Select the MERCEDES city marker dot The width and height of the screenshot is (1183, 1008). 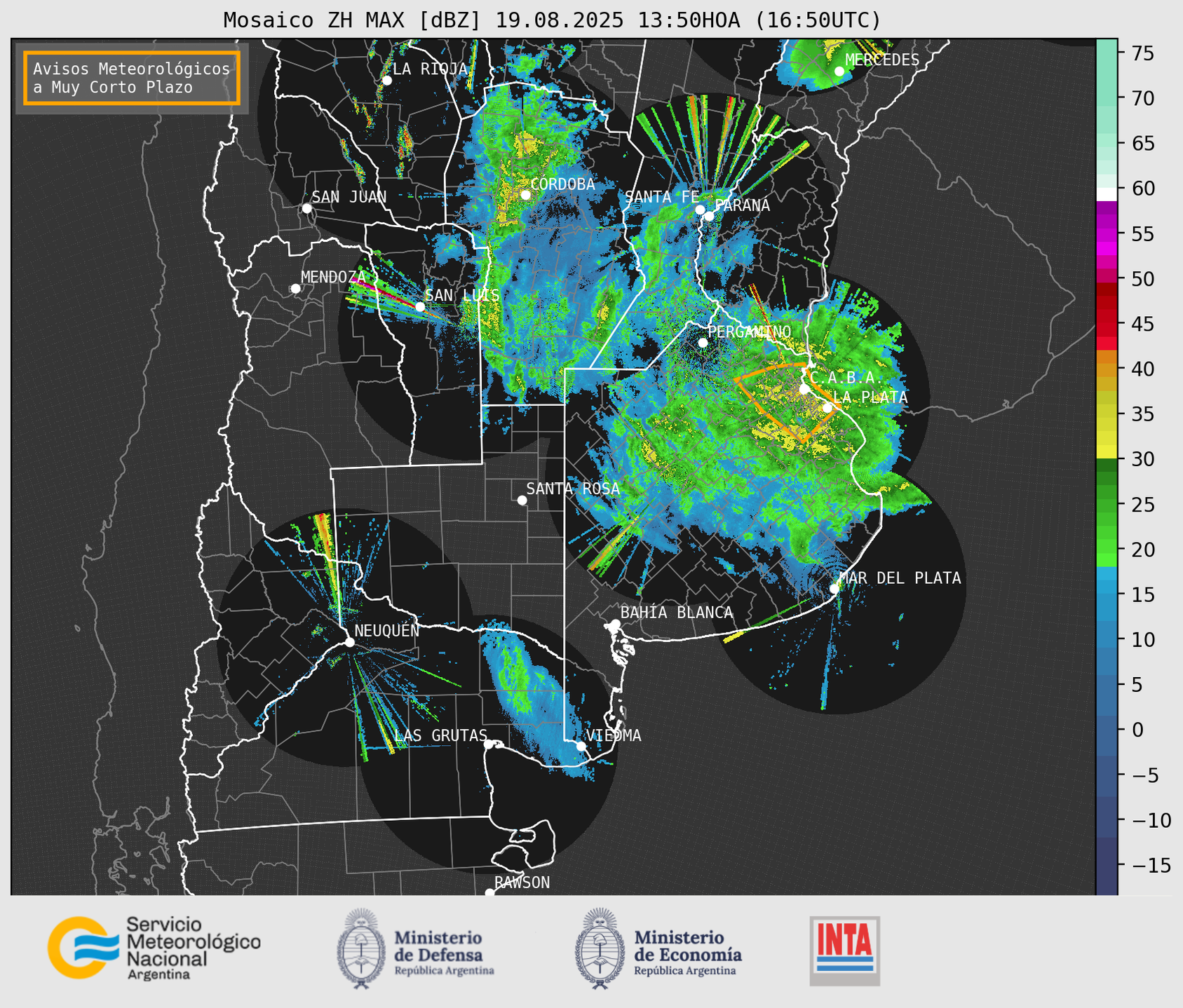coord(839,71)
